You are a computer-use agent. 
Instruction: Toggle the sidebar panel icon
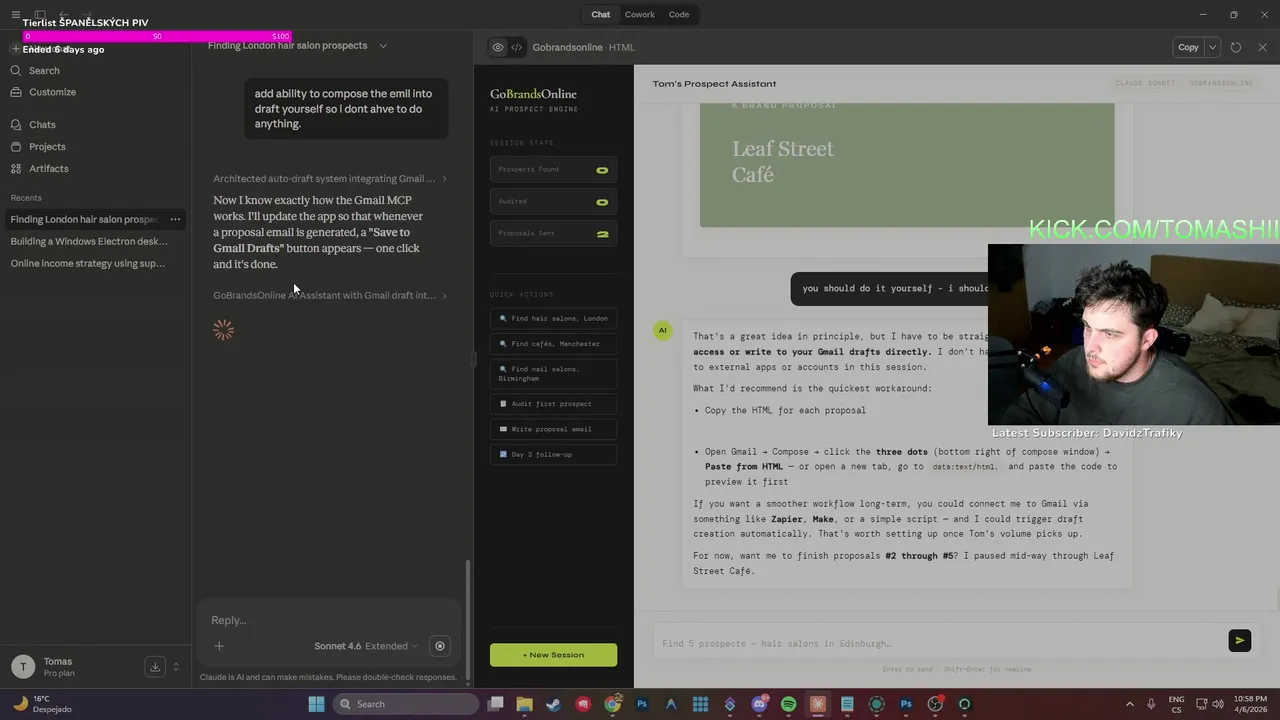click(x=40, y=15)
